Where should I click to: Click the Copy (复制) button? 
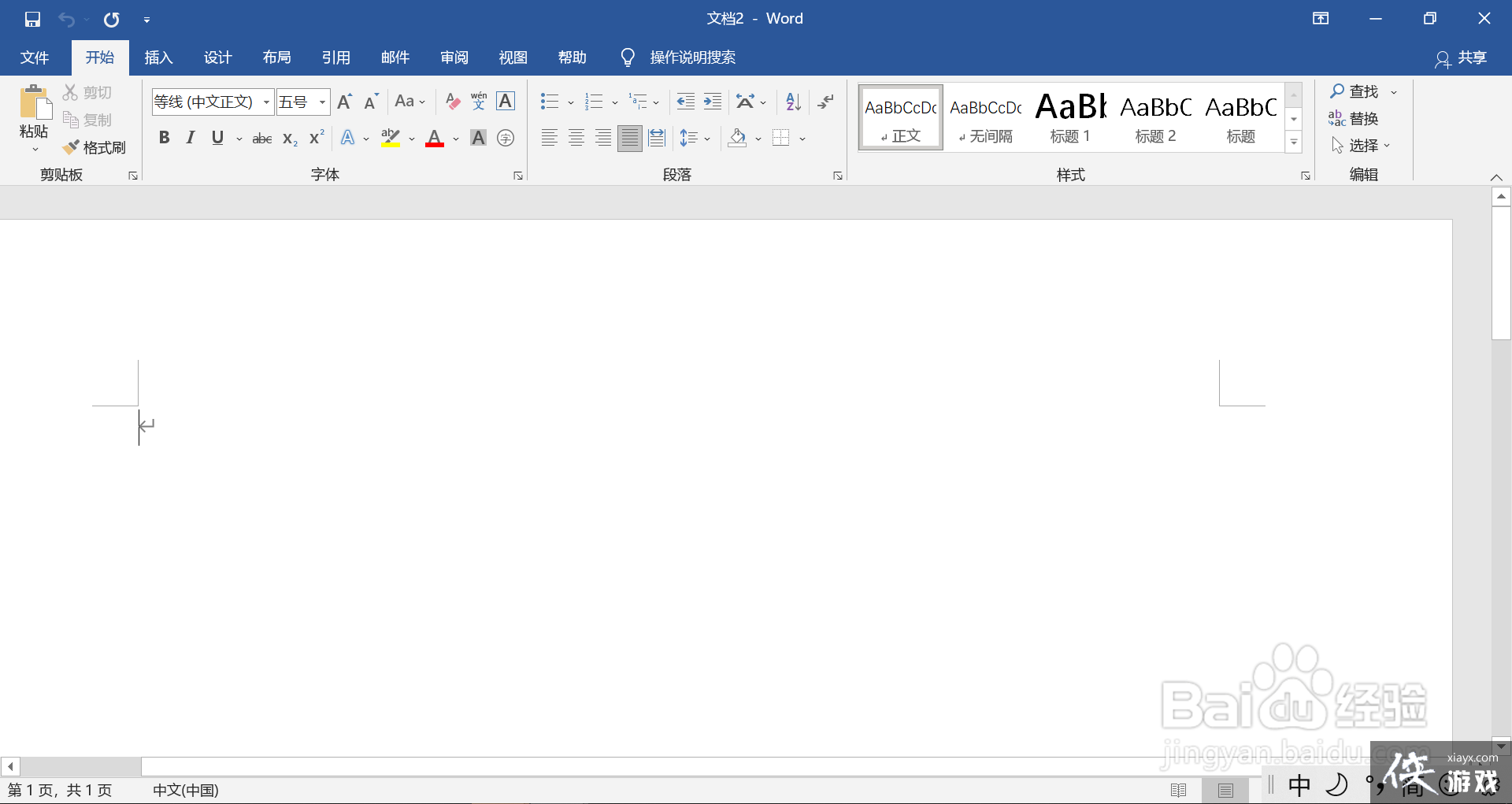pyautogui.click(x=87, y=120)
